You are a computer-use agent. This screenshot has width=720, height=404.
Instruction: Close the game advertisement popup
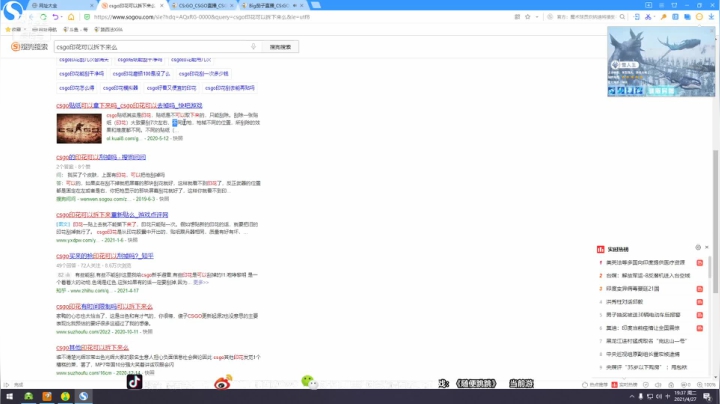tap(712, 30)
